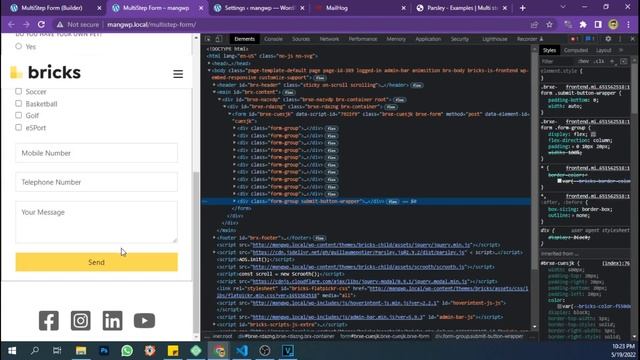Open the hamburger menu beside bricks logo
The image size is (640, 360).
(178, 74)
